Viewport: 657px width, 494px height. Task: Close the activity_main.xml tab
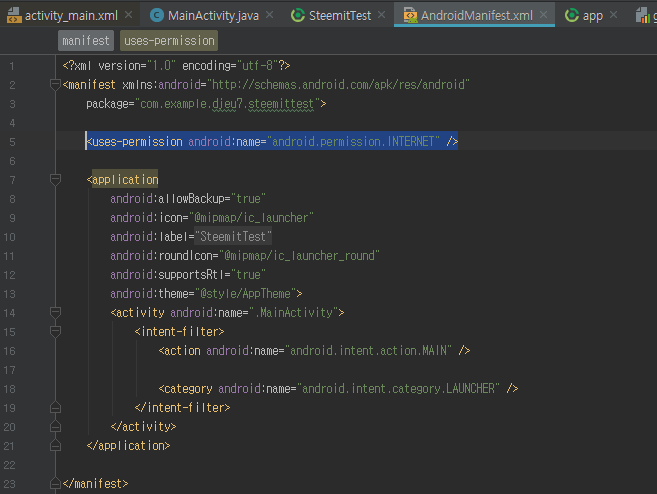[126, 16]
